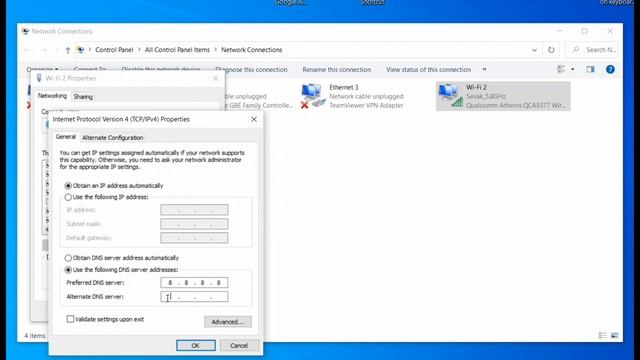Tick the Validate settings upon exit checkbox

[x=70, y=319]
